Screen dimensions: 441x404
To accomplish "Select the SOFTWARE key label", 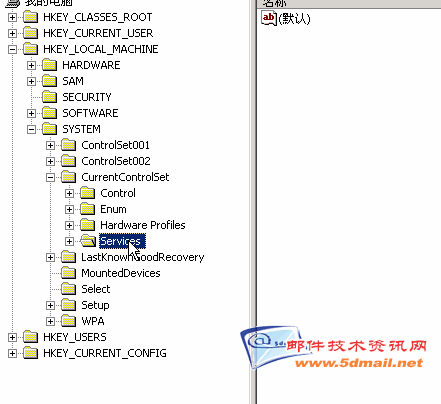I will [x=90, y=113].
